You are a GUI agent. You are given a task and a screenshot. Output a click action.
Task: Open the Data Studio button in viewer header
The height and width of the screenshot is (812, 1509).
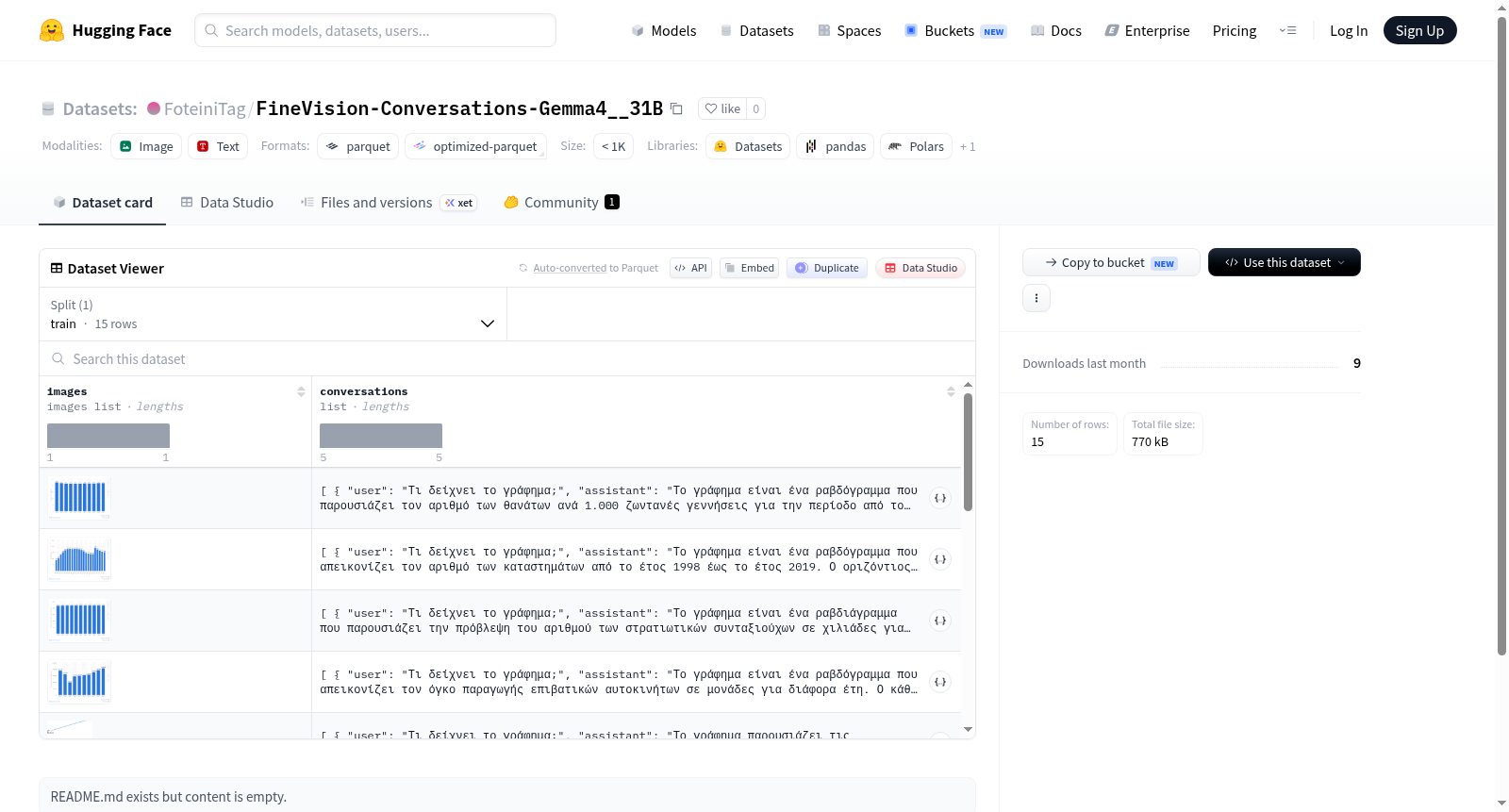[x=920, y=268]
